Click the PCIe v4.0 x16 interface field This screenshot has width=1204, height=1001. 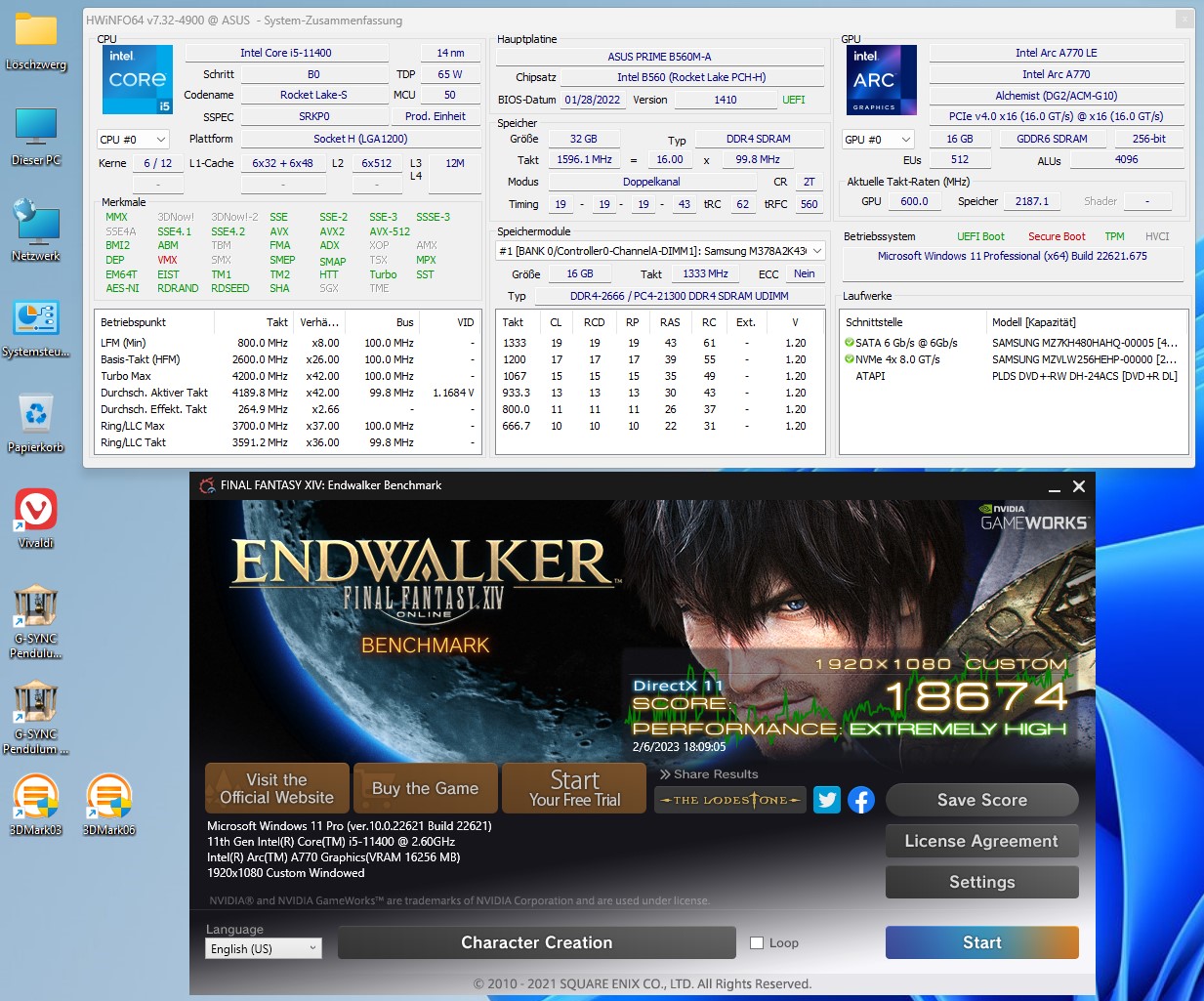click(1057, 115)
